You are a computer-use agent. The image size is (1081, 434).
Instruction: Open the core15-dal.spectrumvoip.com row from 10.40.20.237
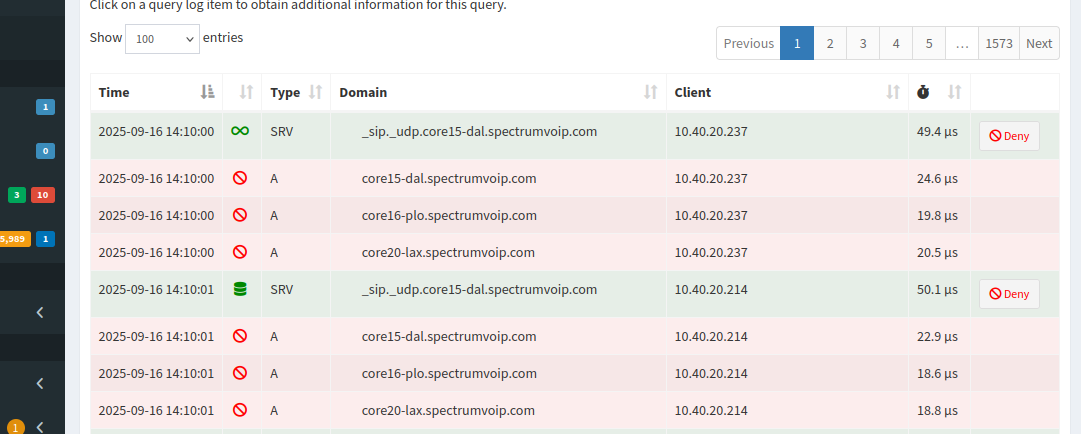[x=449, y=179]
